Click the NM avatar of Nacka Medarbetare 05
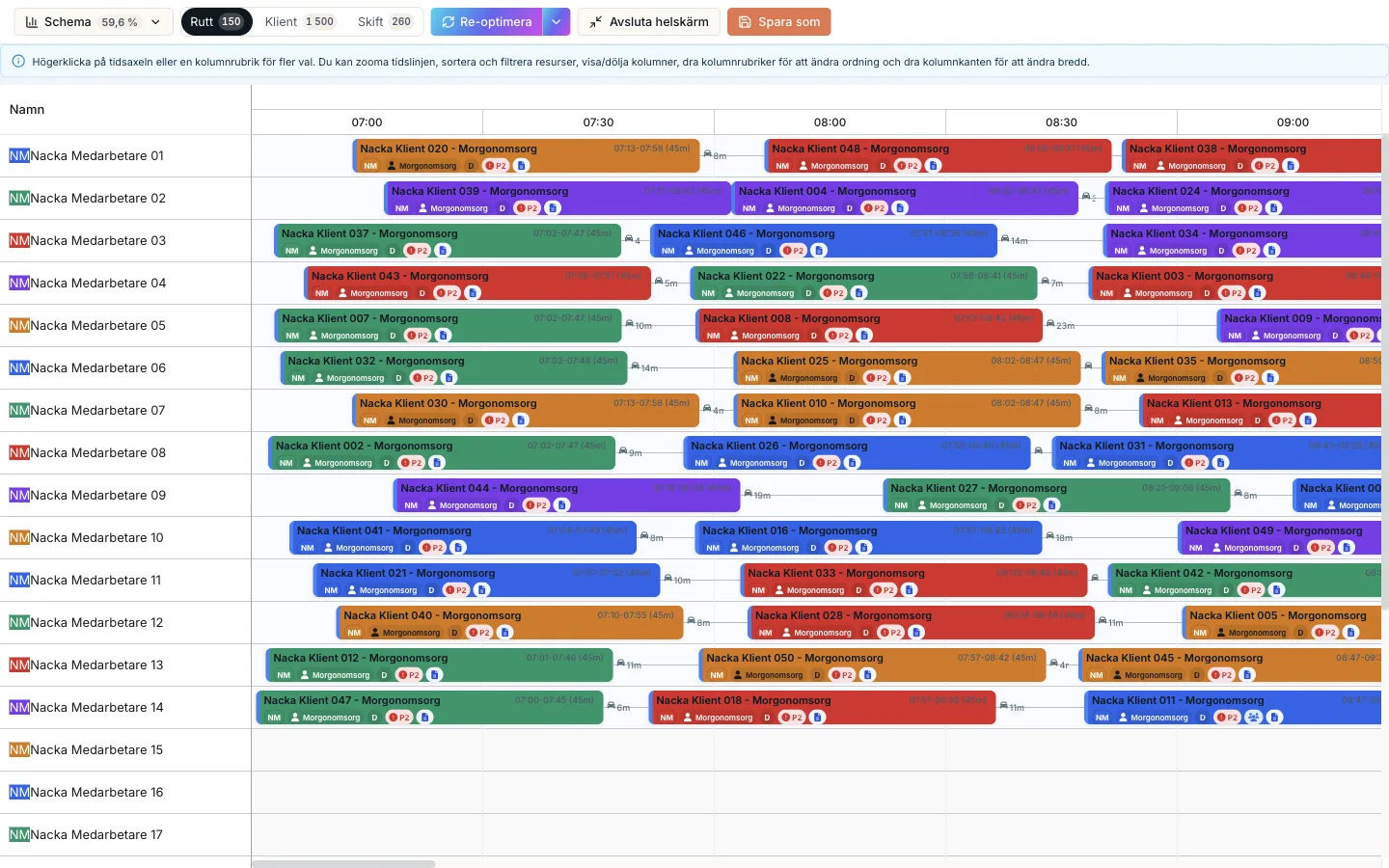The width and height of the screenshot is (1389, 868). [19, 325]
